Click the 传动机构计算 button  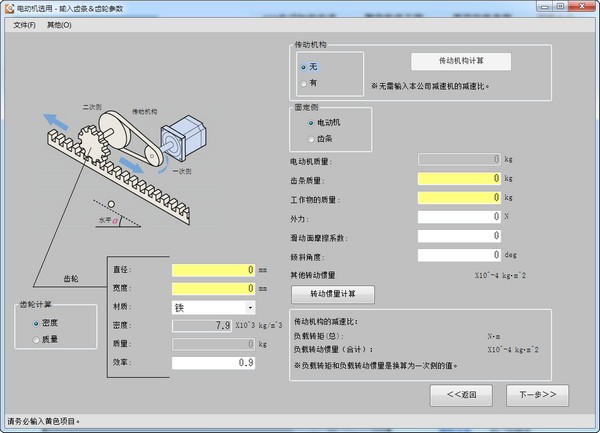coord(461,61)
